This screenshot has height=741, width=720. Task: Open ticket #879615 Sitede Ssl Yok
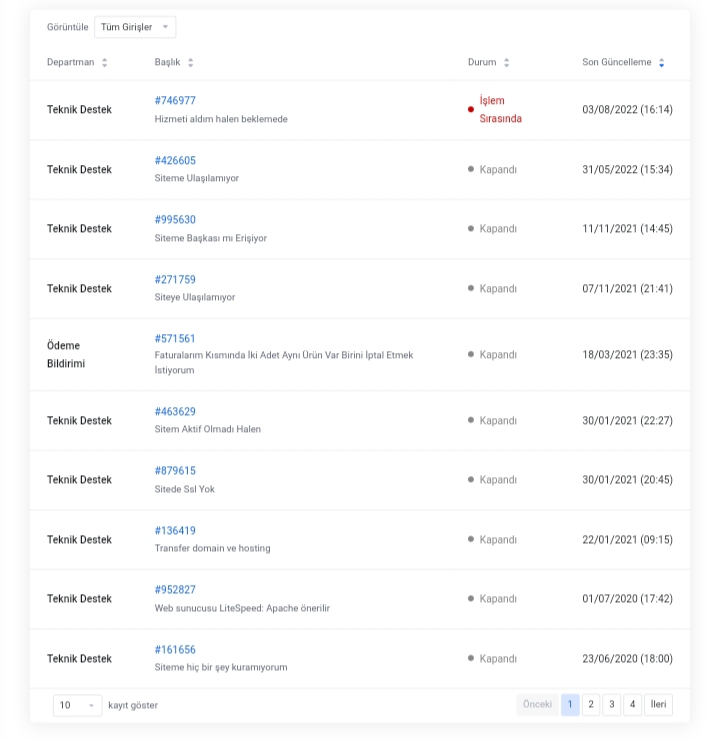[175, 471]
